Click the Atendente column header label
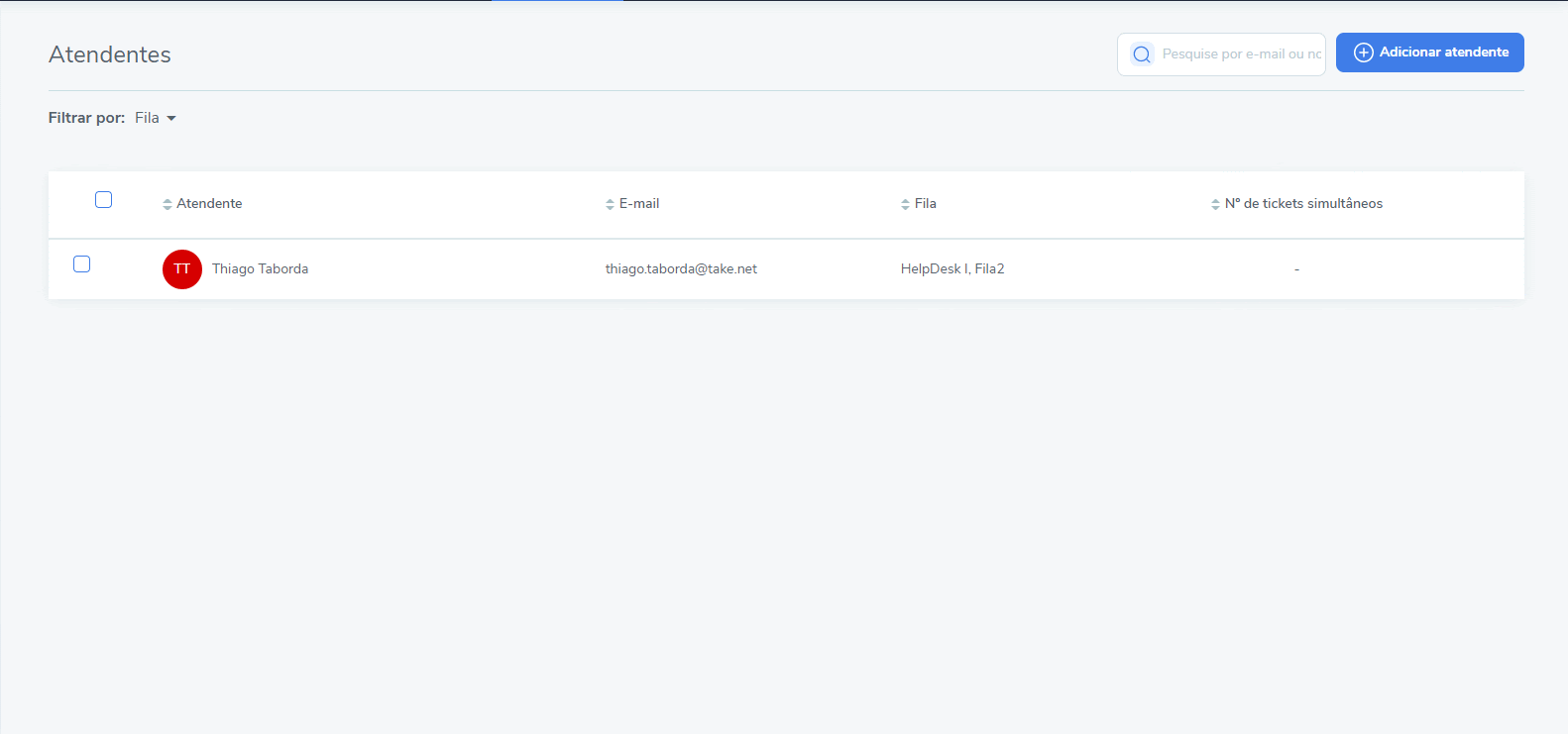The height and width of the screenshot is (734, 1568). click(209, 204)
